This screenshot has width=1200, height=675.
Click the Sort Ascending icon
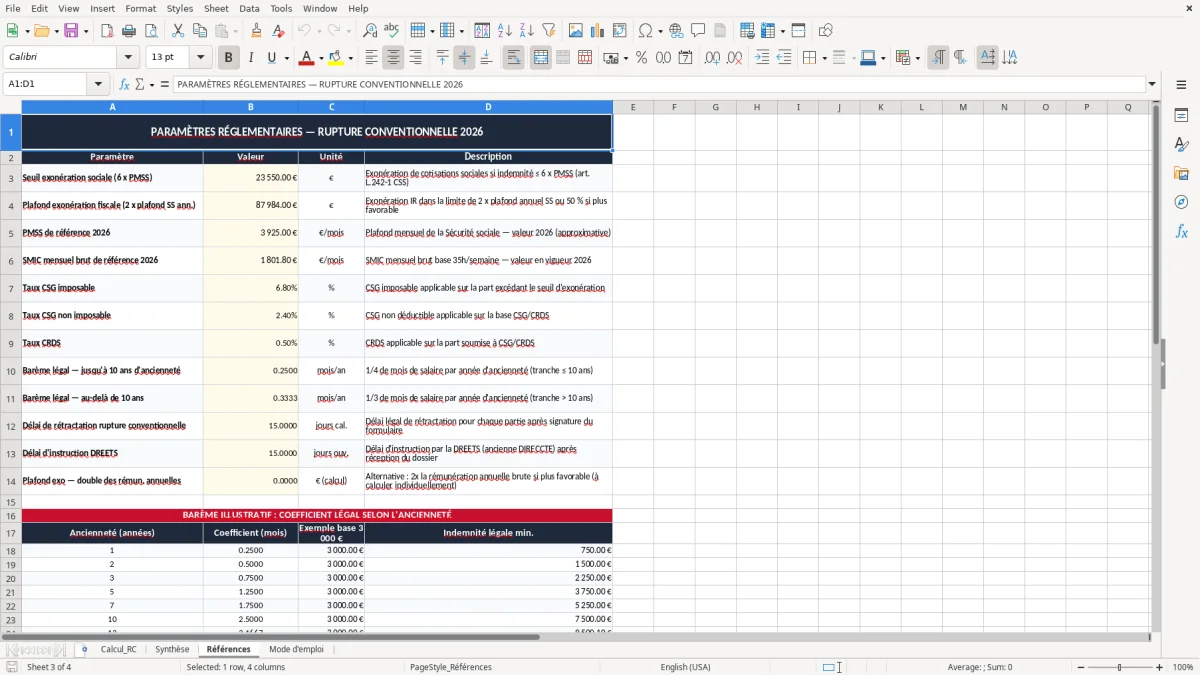coord(505,31)
